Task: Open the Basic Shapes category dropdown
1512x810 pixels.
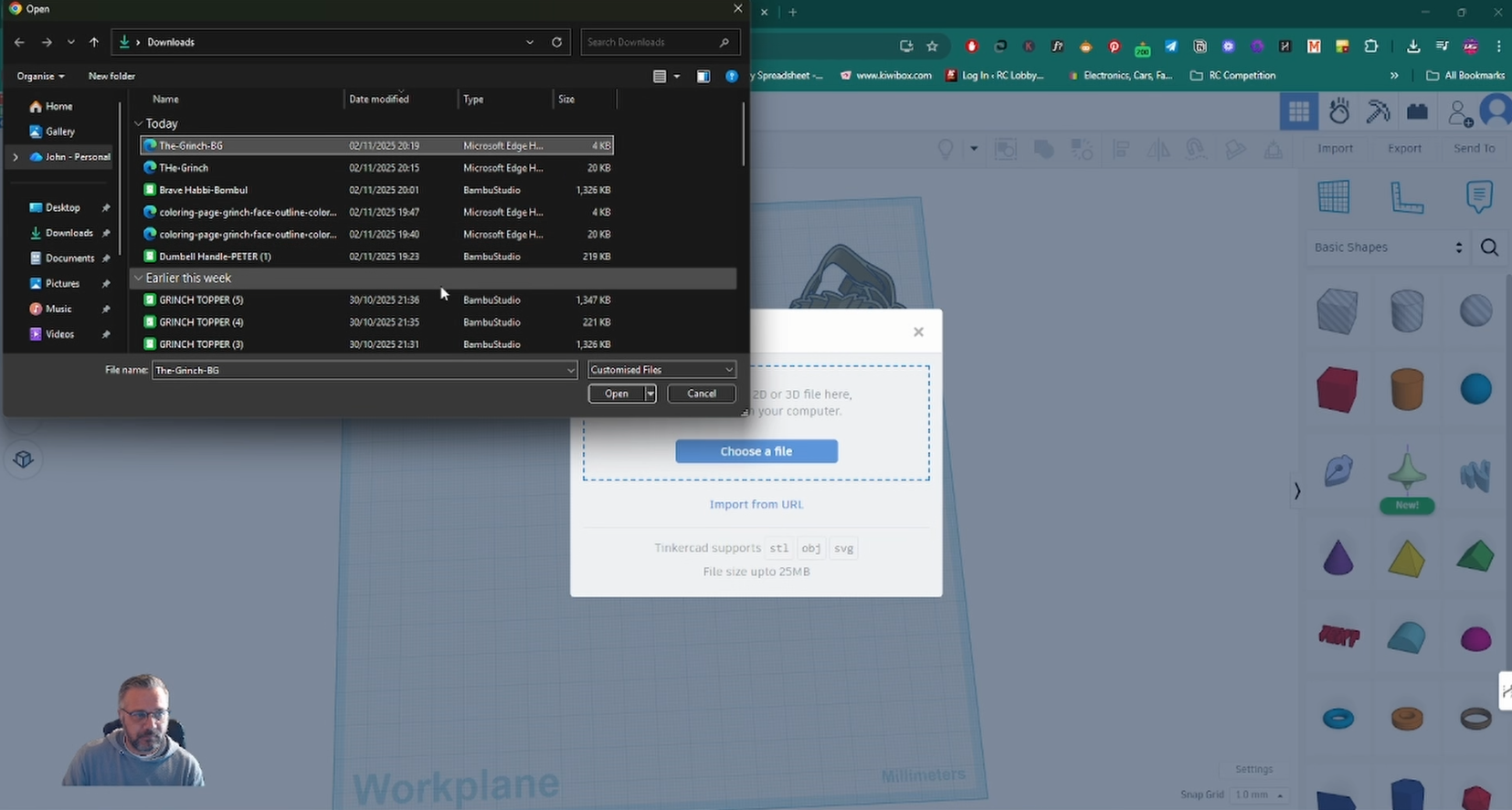Action: coord(1387,247)
